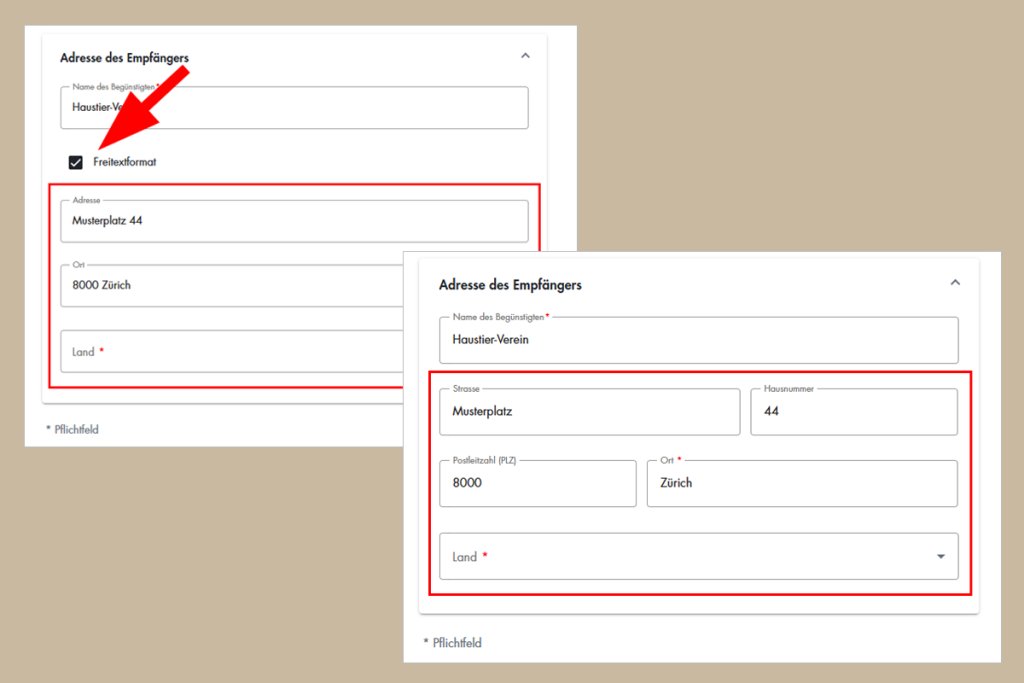Click the Pflichtfeld note under the structured form
Image resolution: width=1024 pixels, height=683 pixels.
pos(452,643)
